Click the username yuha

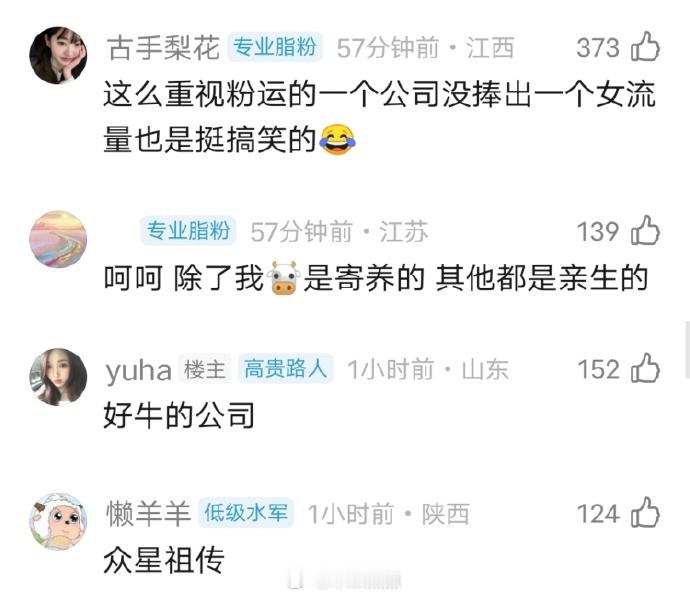(x=139, y=370)
